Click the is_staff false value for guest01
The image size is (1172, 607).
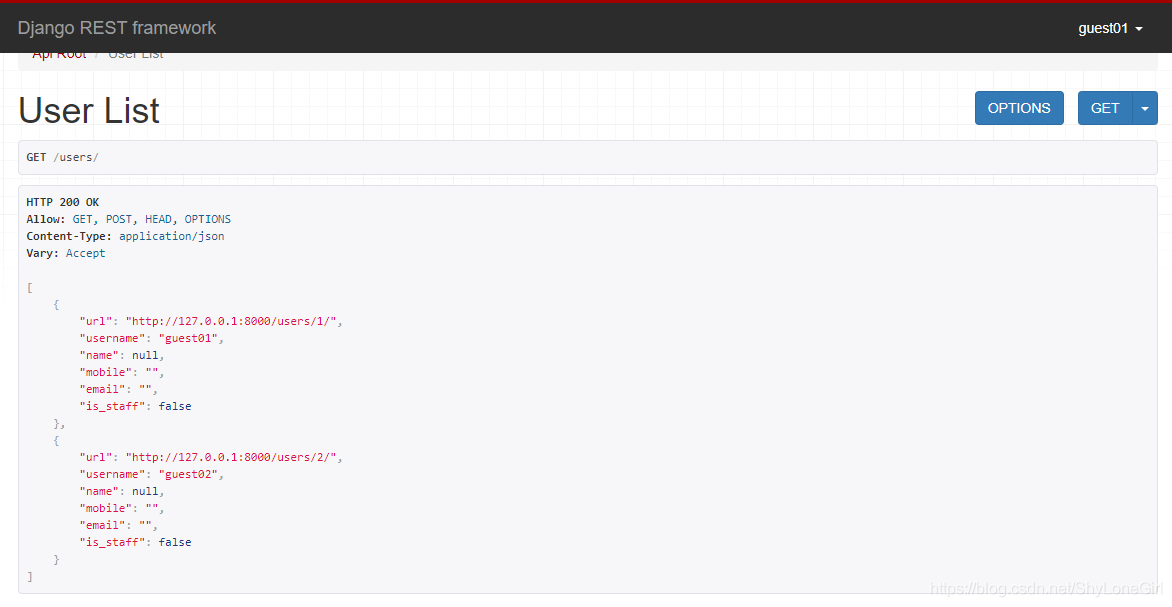coord(174,405)
